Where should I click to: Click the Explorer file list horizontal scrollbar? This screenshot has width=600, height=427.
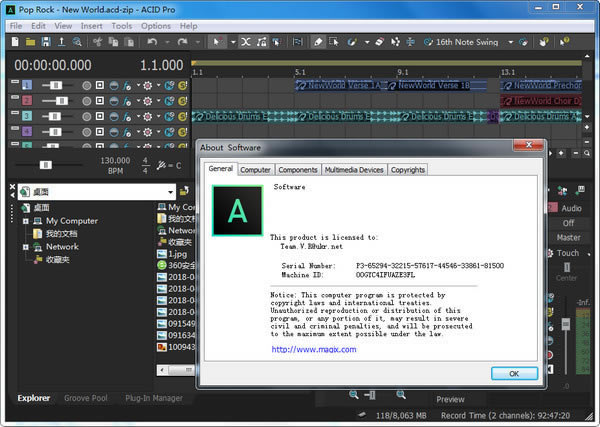(177, 370)
